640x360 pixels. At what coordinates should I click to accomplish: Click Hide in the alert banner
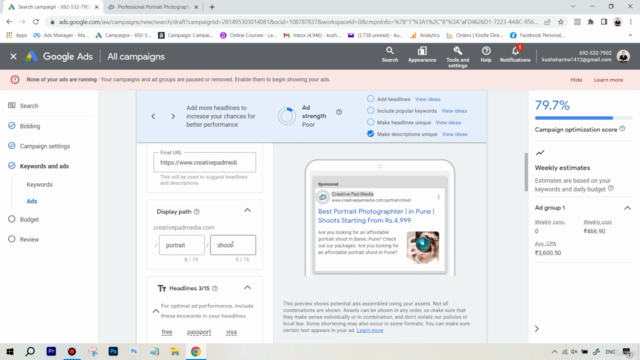coord(576,80)
